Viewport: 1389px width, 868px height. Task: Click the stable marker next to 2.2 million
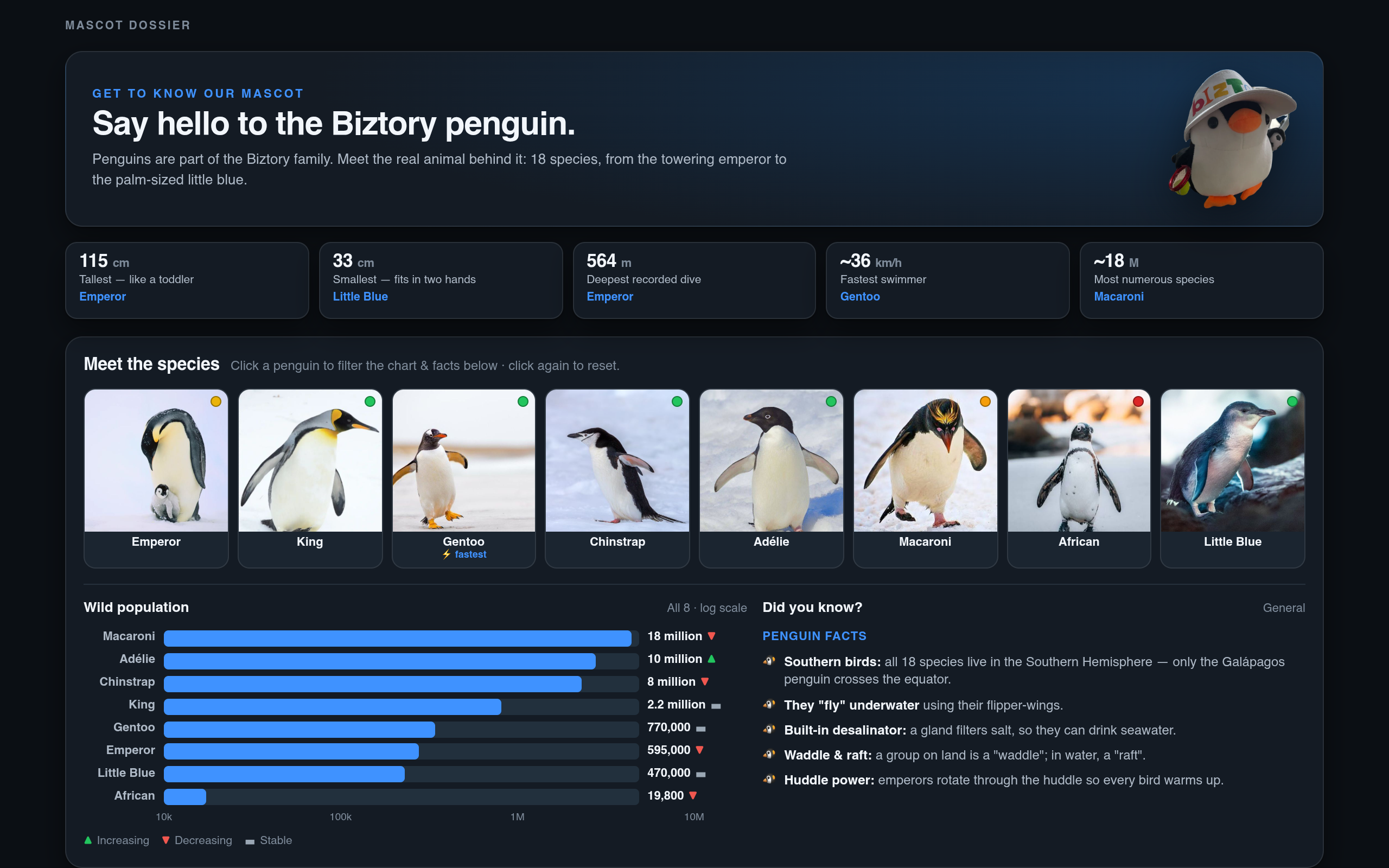coord(716,706)
